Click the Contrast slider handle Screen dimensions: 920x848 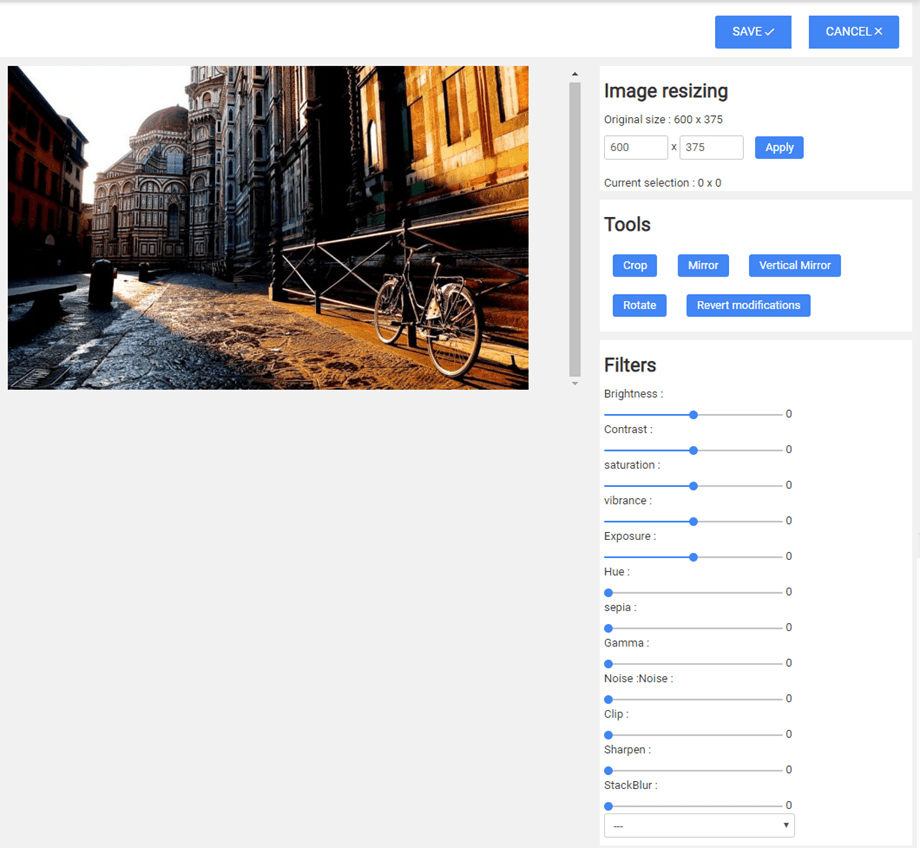(693, 450)
